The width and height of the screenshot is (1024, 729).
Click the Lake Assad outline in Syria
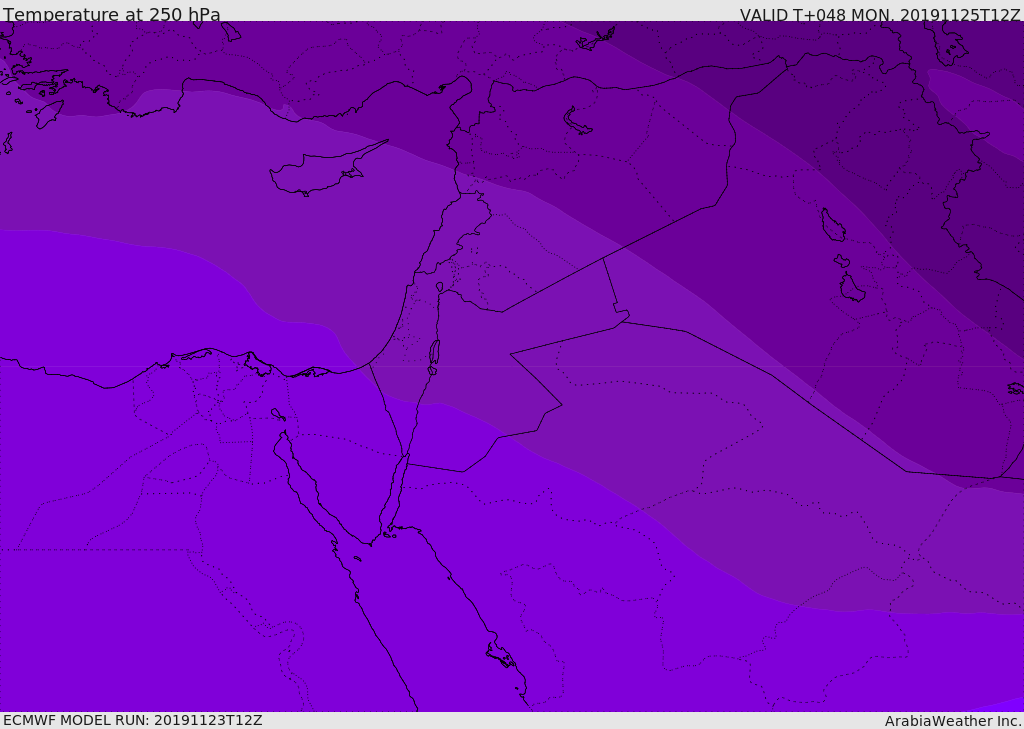pyautogui.click(x=577, y=122)
